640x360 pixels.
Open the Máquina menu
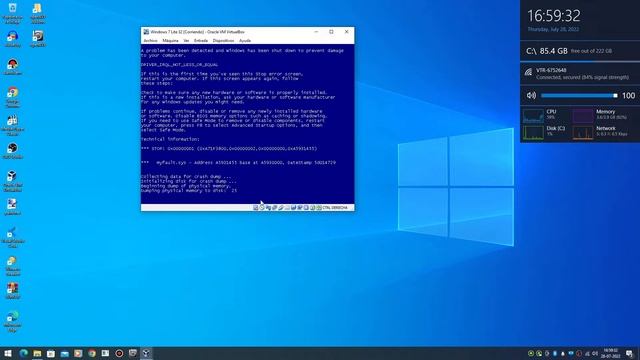coord(170,41)
